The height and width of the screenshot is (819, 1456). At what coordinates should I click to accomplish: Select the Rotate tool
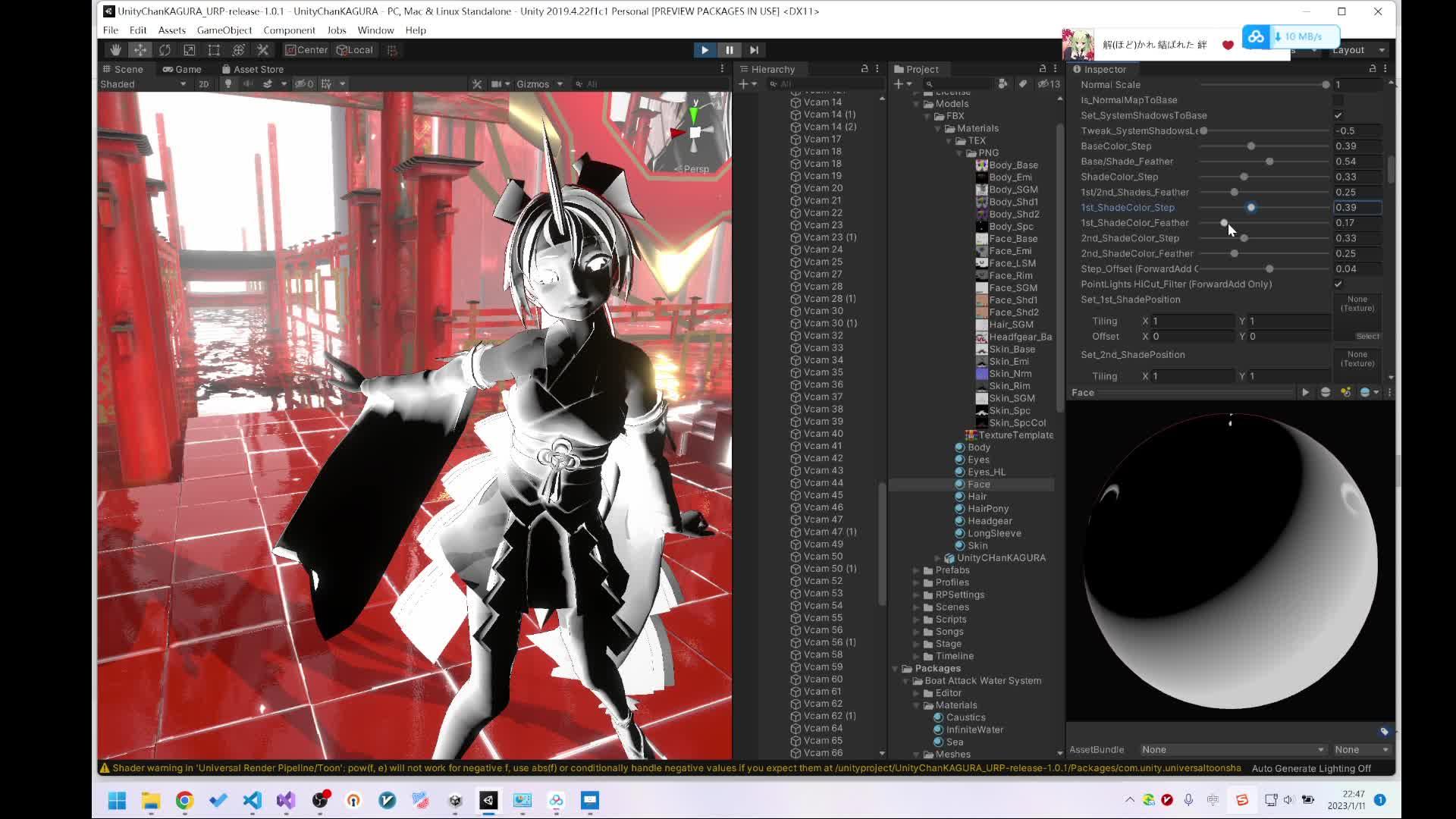pyautogui.click(x=165, y=50)
